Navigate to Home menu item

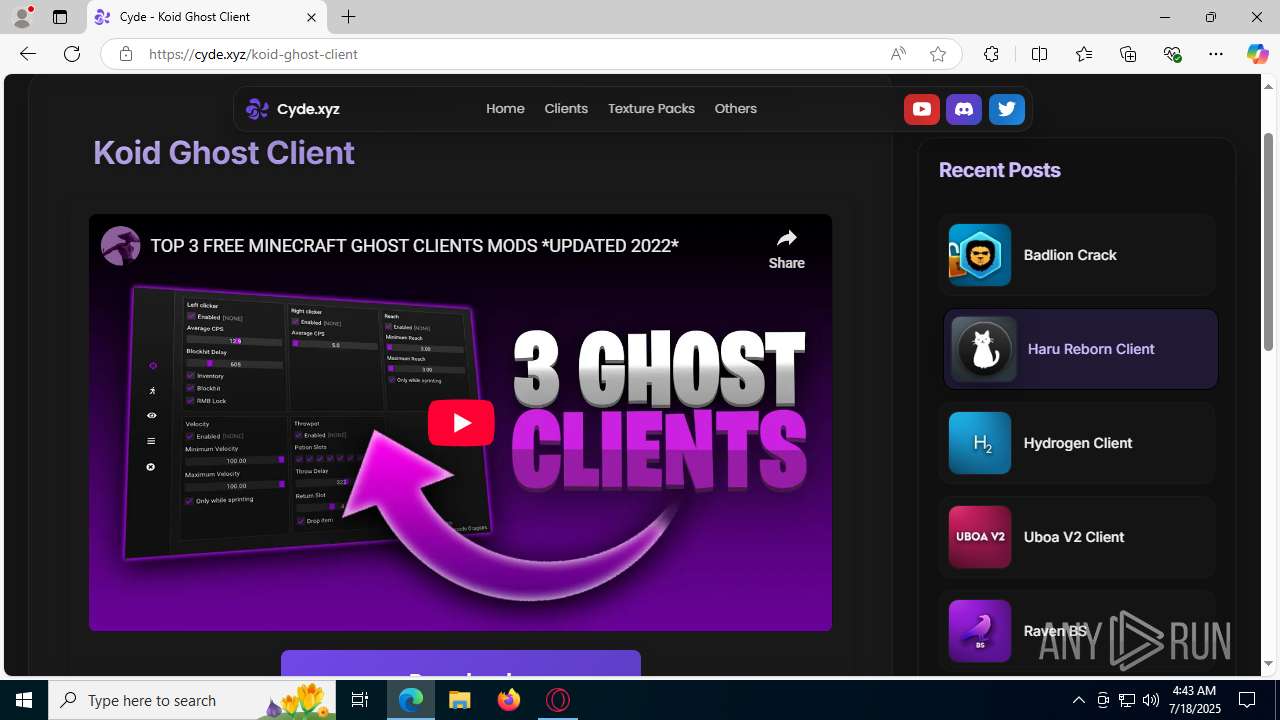[x=505, y=109]
